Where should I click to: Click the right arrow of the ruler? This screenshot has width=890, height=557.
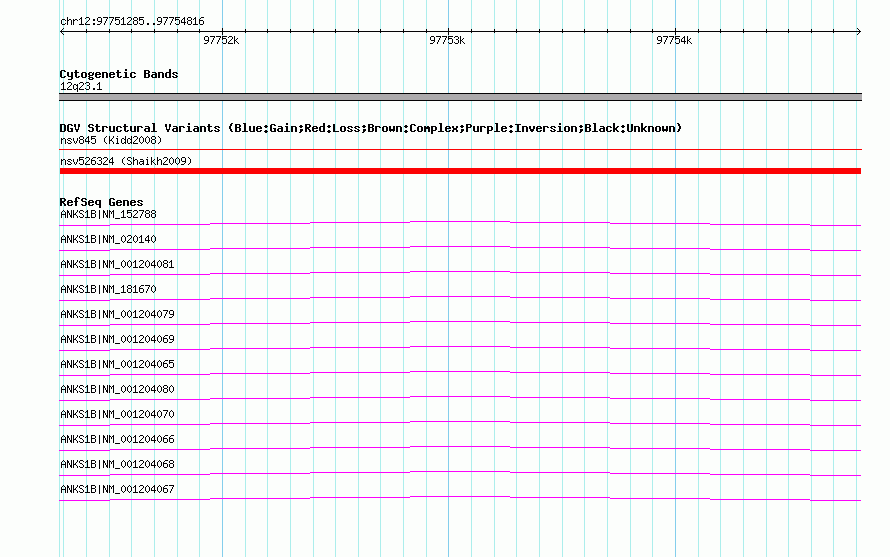pyautogui.click(x=858, y=32)
